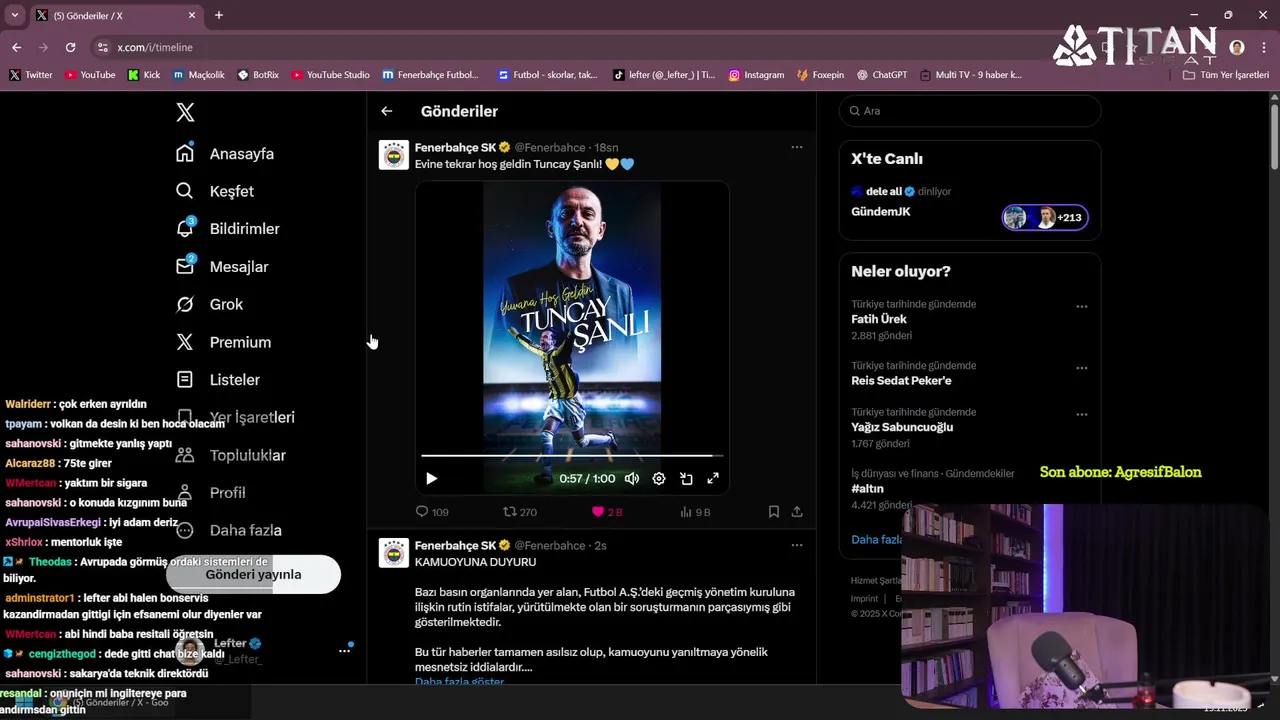This screenshot has height=720, width=1280.
Task: Open Foxepin bookmark
Action: click(820, 75)
